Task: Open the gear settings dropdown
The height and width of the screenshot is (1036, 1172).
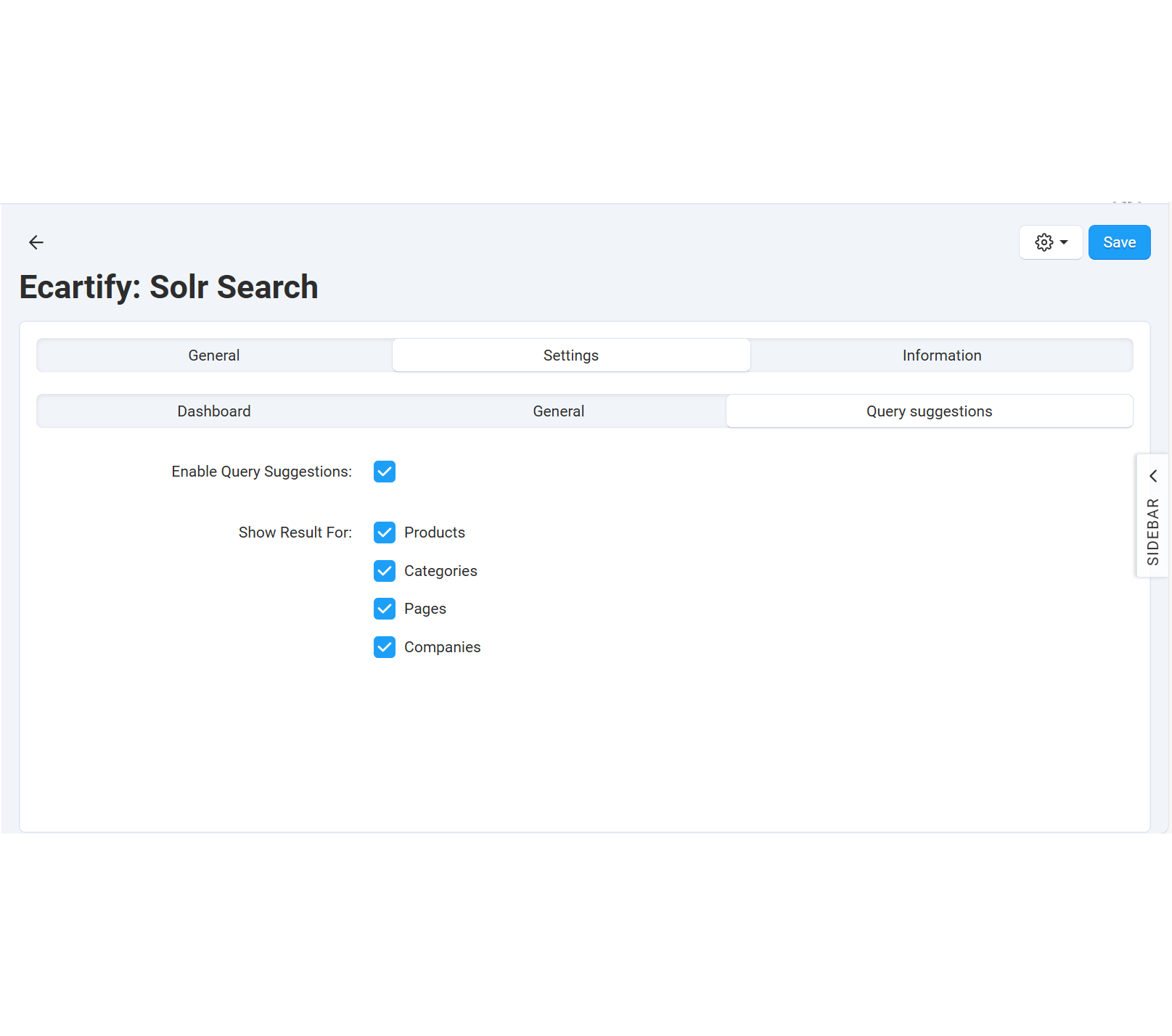Action: [1050, 242]
